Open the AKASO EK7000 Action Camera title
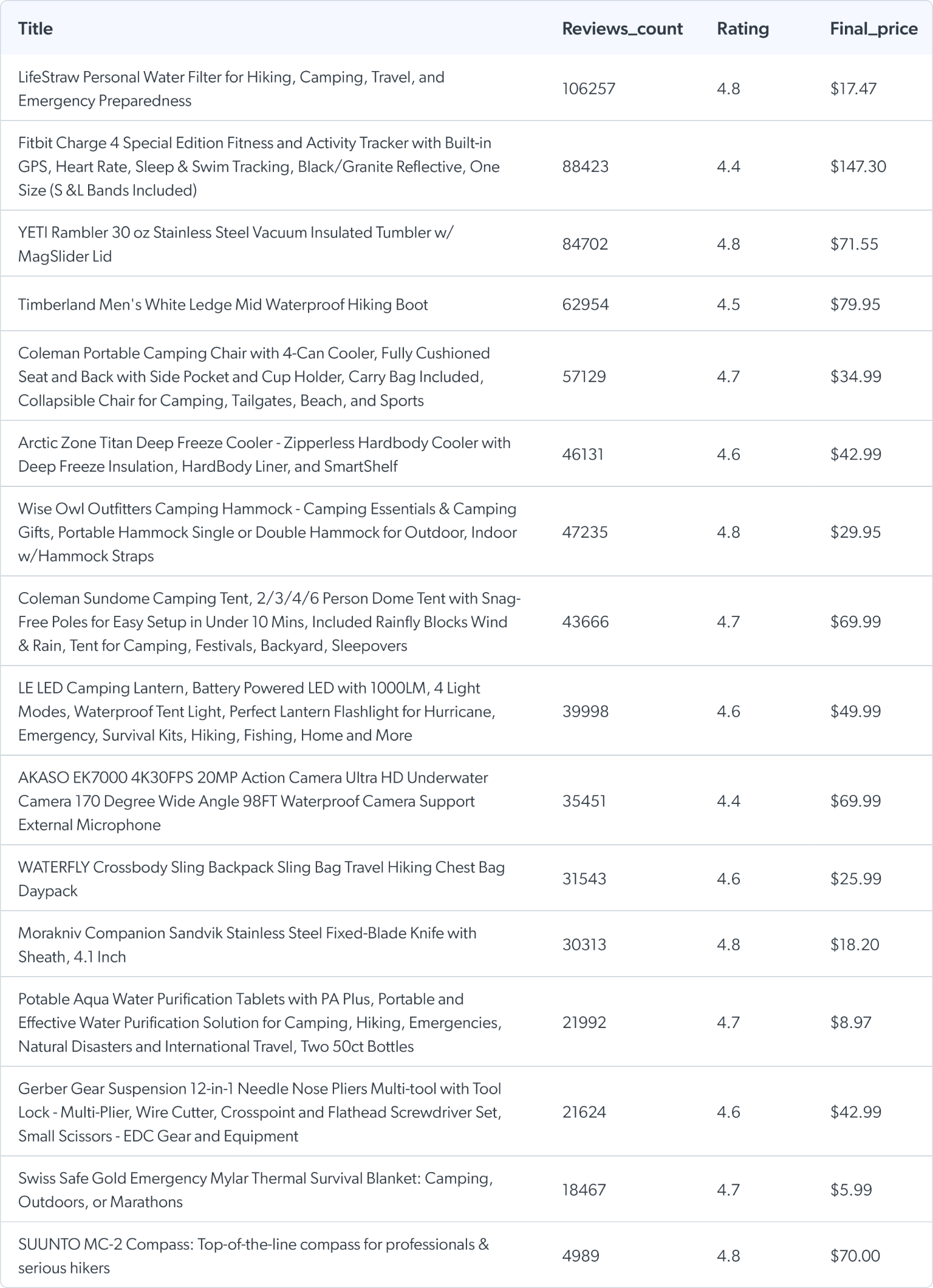The image size is (933, 1288). click(x=253, y=801)
